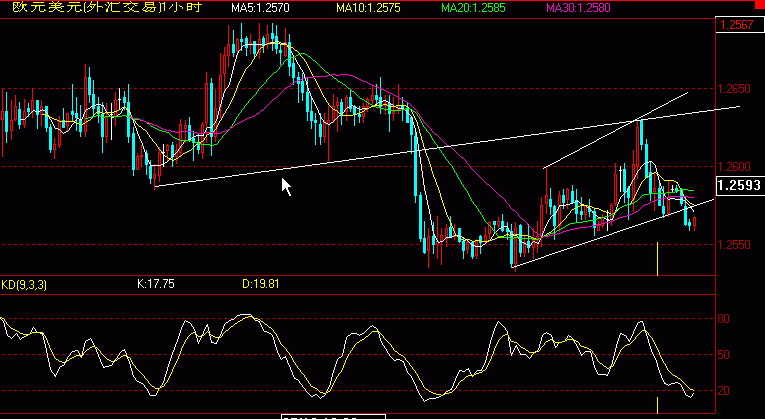
Task: Click the K:17.75 value readout
Action: click(156, 284)
